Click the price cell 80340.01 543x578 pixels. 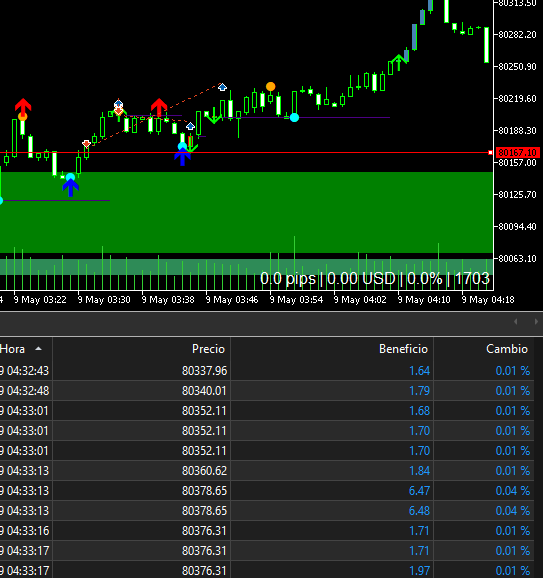click(204, 390)
